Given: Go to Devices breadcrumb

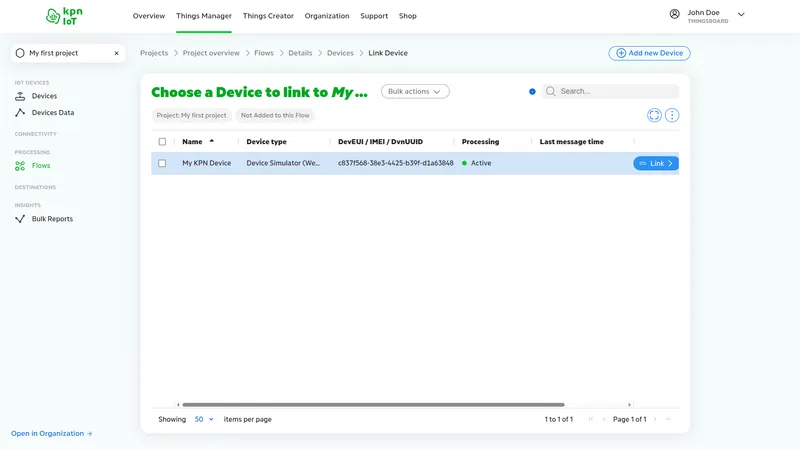Looking at the screenshot, I should pos(340,53).
